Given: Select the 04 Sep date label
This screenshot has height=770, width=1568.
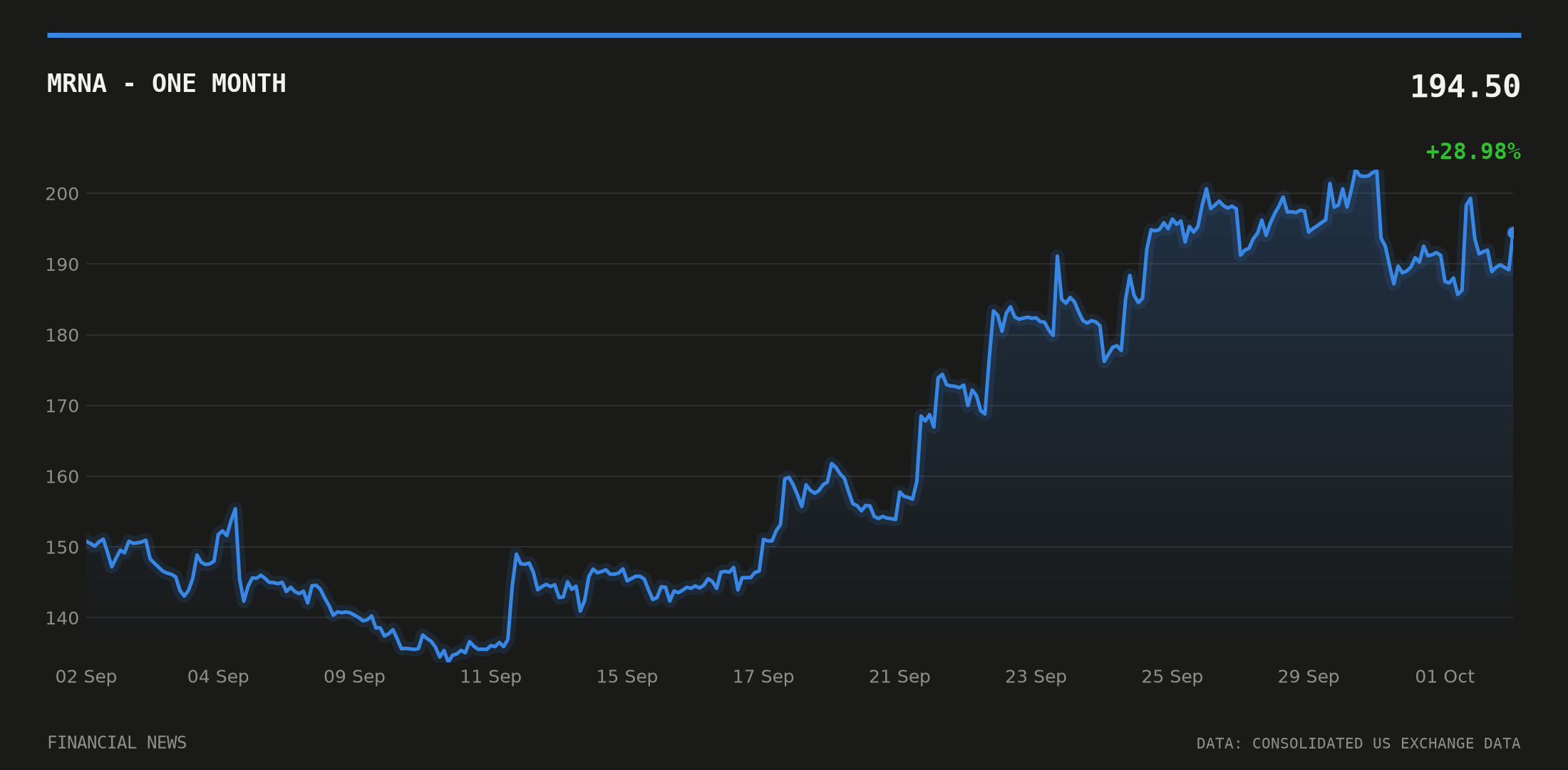Looking at the screenshot, I should pyautogui.click(x=218, y=677).
